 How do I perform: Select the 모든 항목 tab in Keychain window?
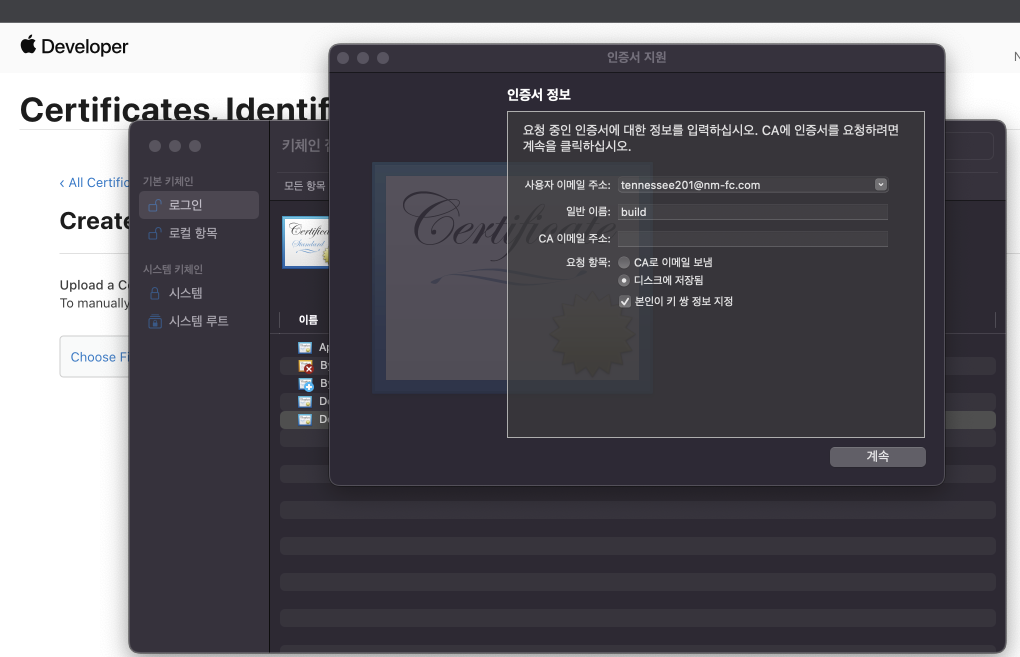[304, 186]
